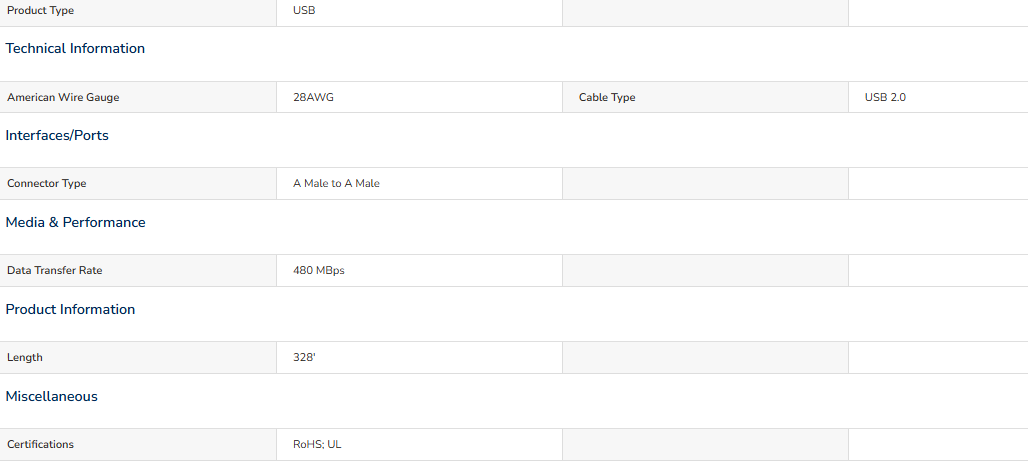Click the Connector Type label
1028x462 pixels.
(x=47, y=184)
